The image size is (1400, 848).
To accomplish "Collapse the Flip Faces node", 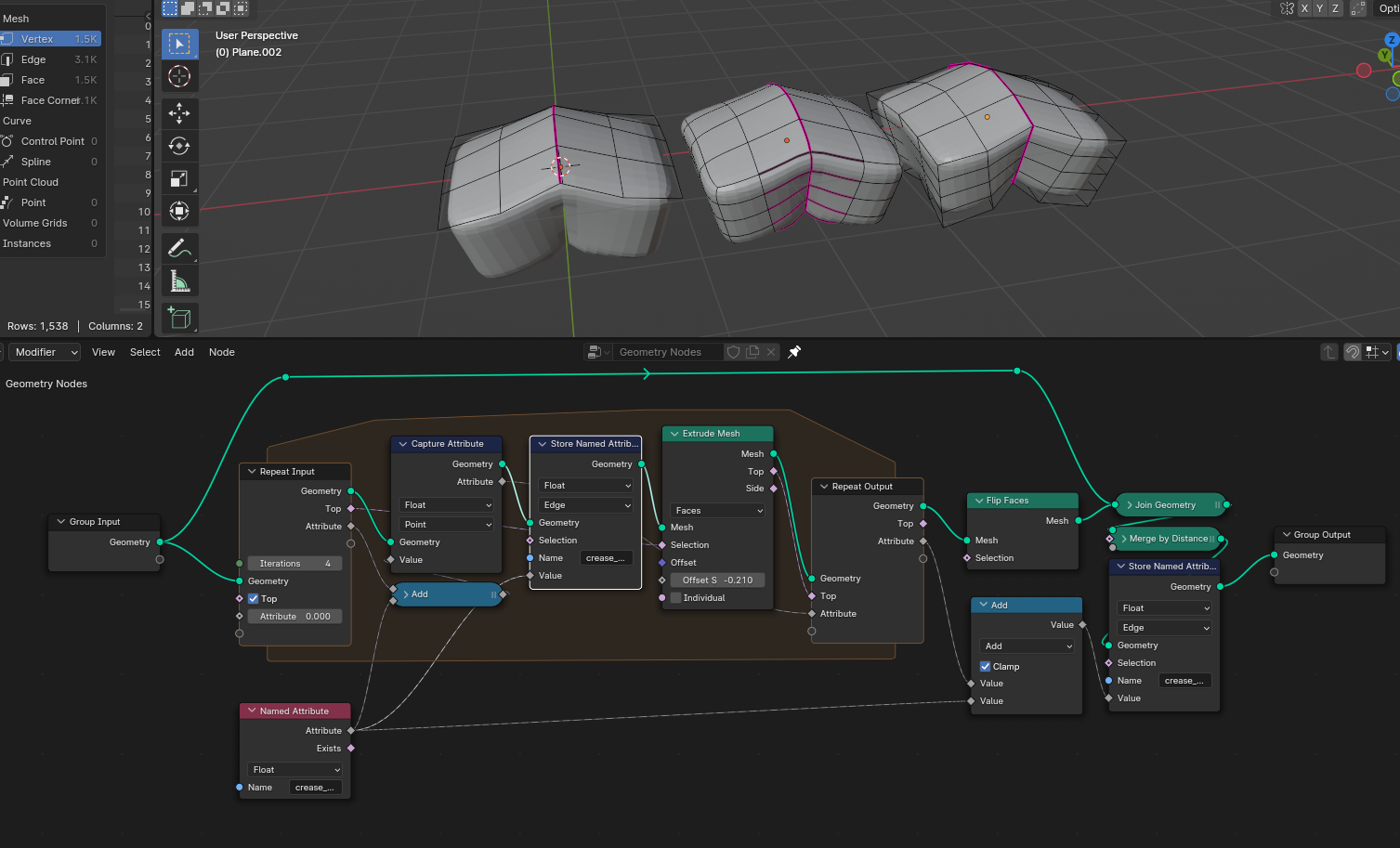I will (979, 501).
